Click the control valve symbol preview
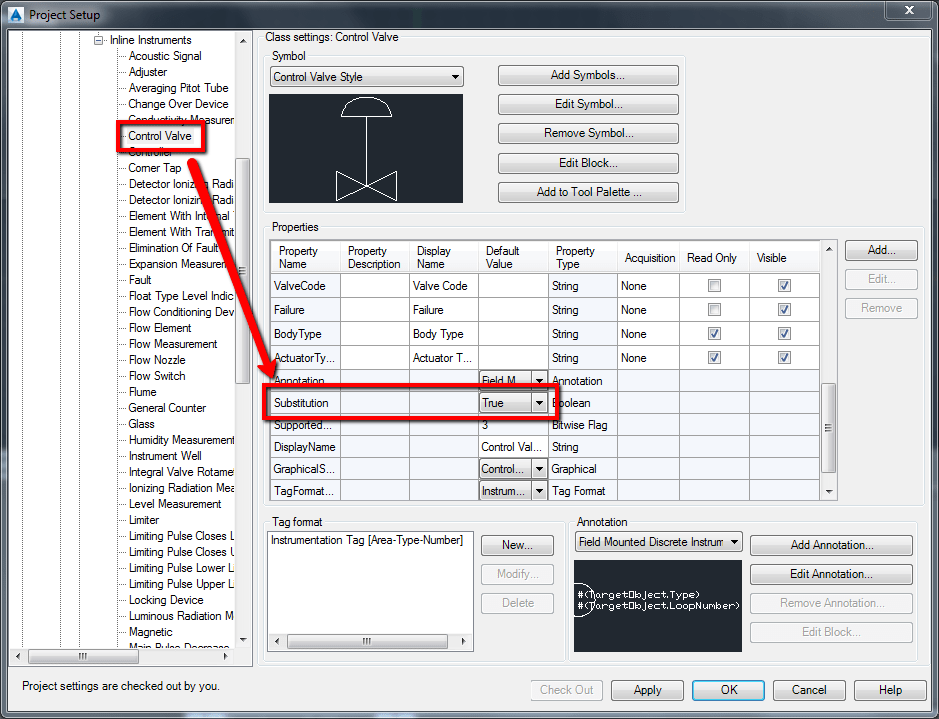Viewport: 939px width, 719px height. click(x=366, y=148)
